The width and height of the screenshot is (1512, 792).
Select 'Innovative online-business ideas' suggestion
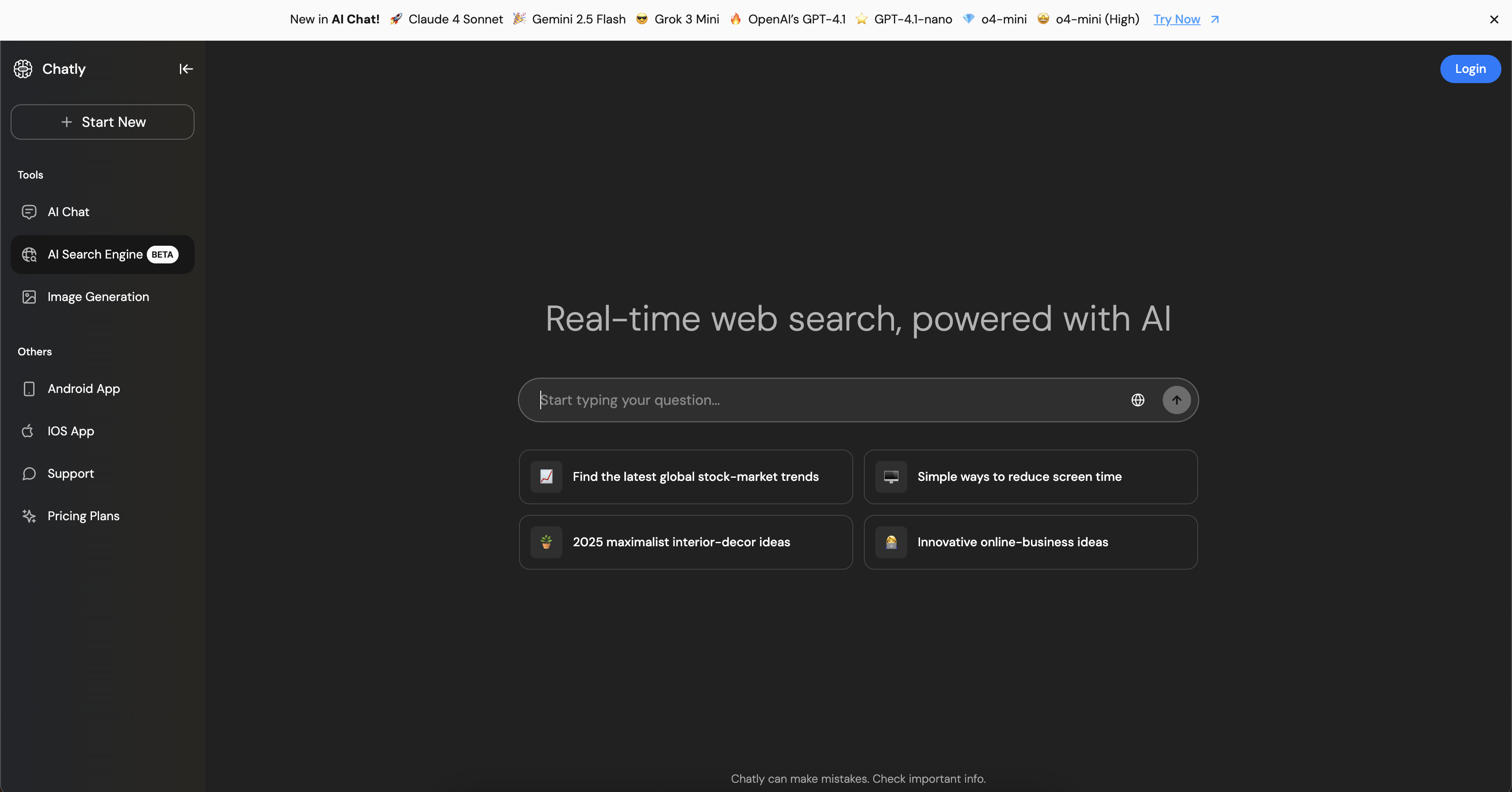[1030, 542]
